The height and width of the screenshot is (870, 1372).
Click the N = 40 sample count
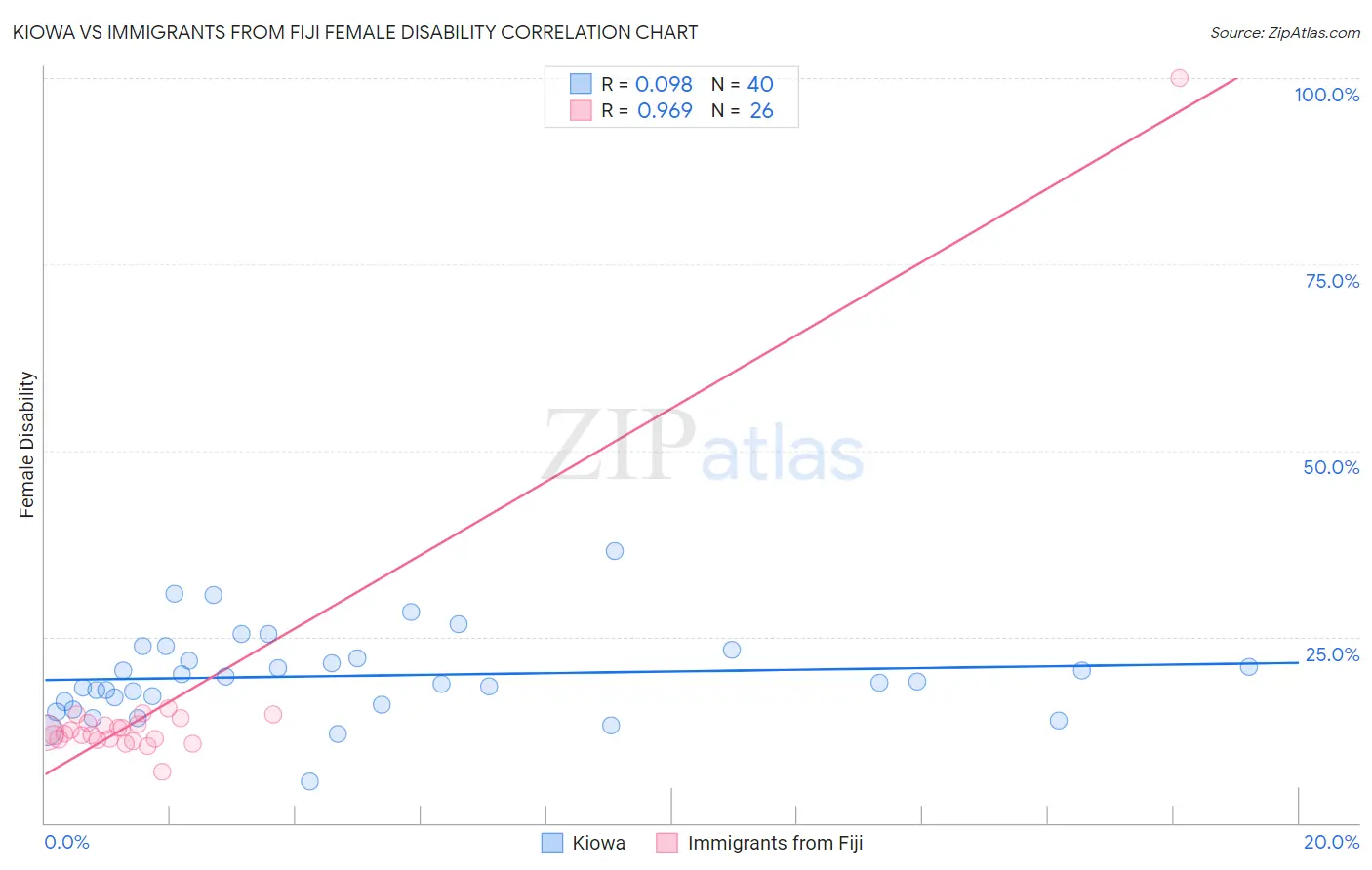[743, 84]
